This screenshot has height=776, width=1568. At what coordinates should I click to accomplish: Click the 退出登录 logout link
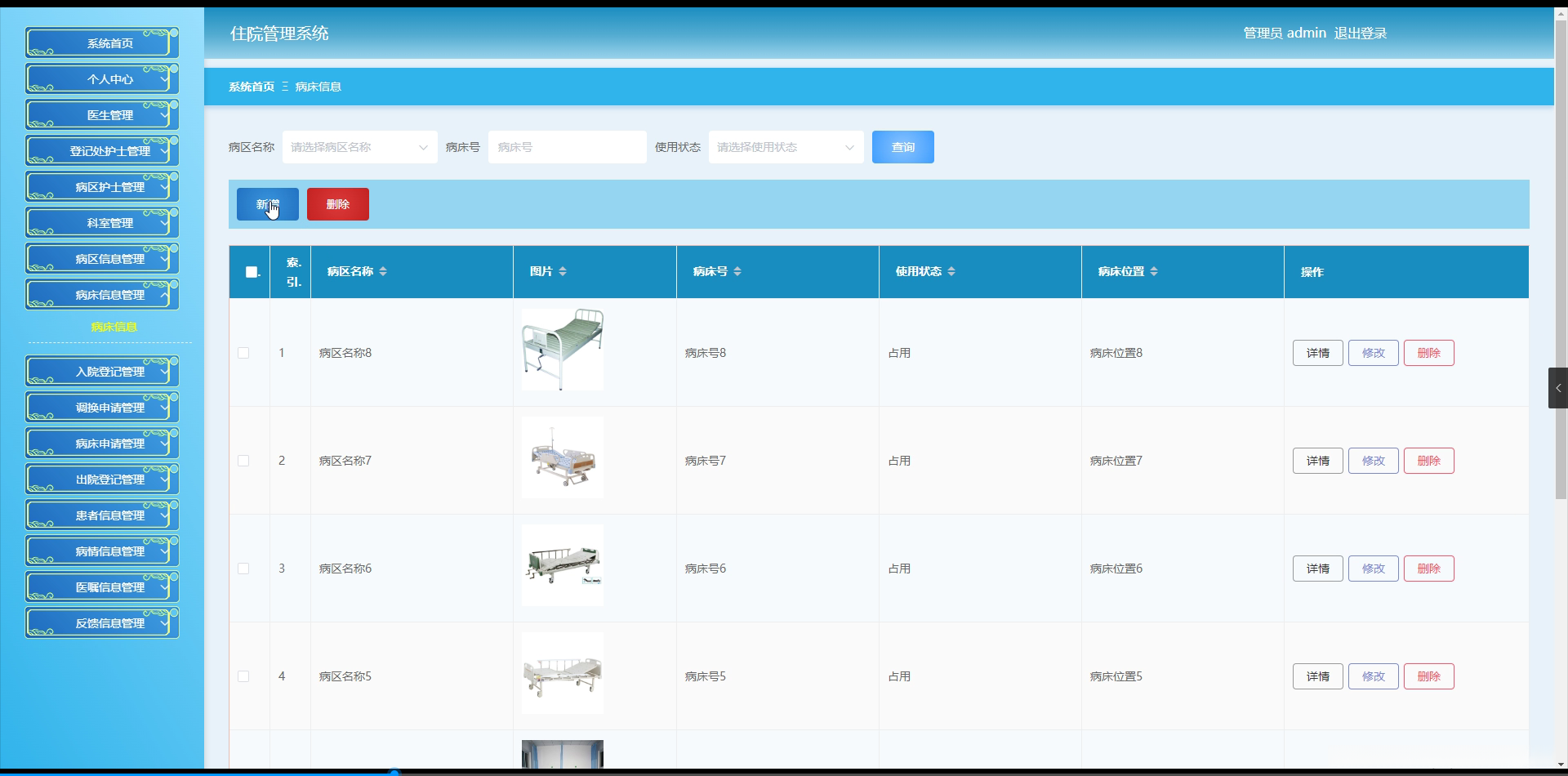1361,33
